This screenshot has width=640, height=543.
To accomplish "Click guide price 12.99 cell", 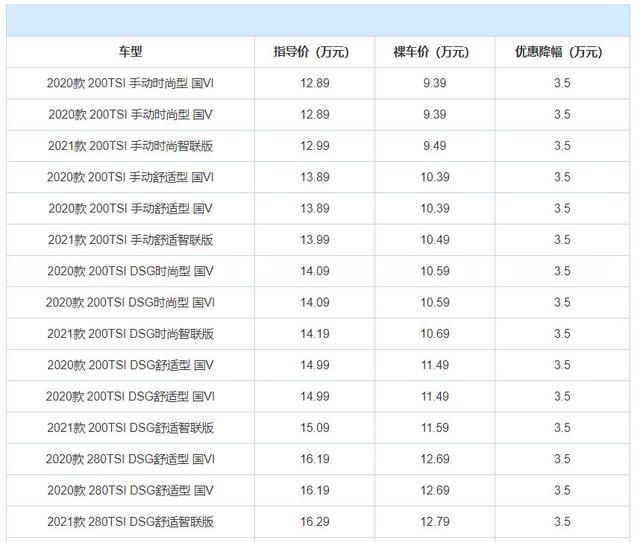I will 315,146.
